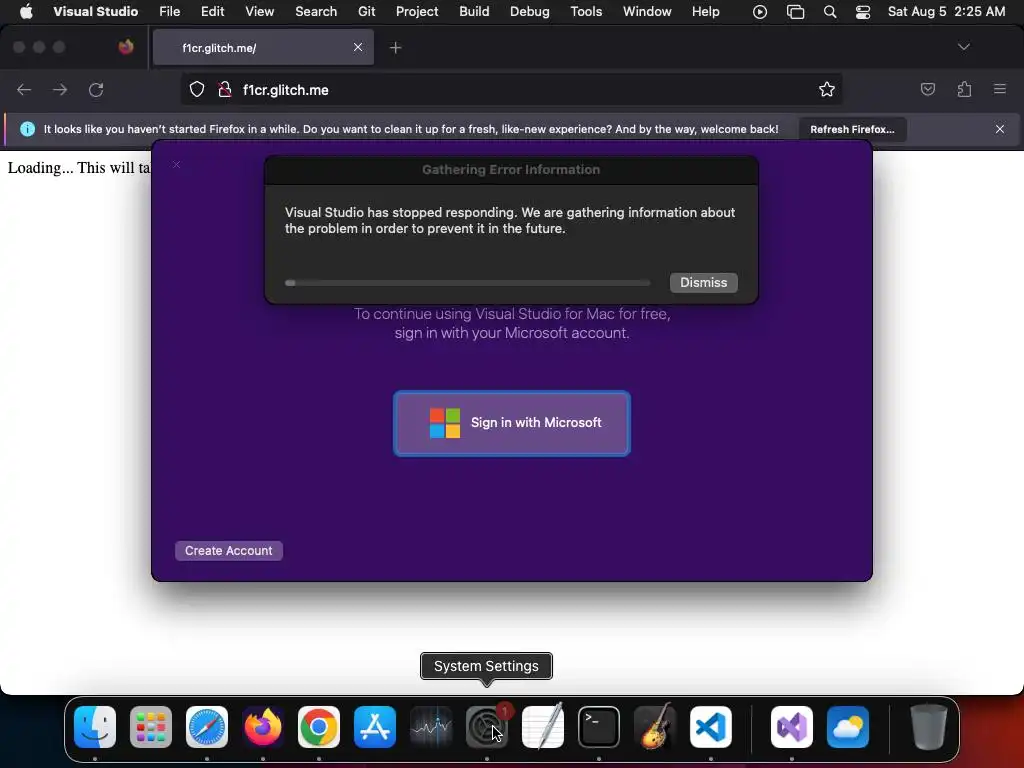
Task: Click the tracking protection shield icon
Action: click(x=197, y=89)
